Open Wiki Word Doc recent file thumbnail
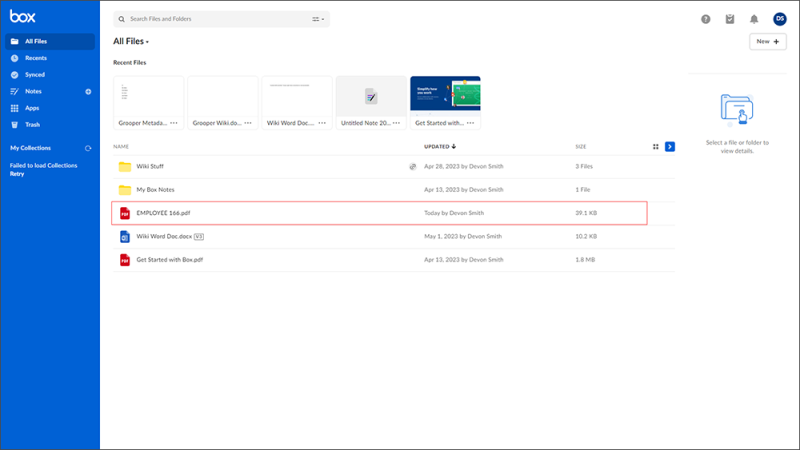The width and height of the screenshot is (800, 450). point(297,97)
